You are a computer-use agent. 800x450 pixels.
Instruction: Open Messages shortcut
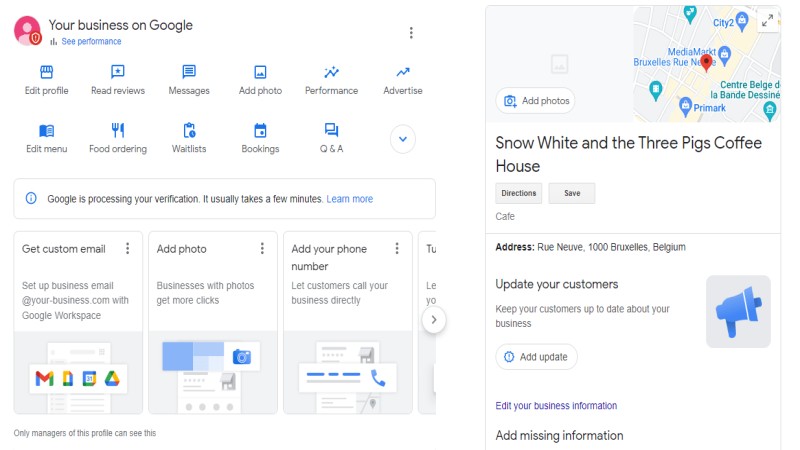189,80
